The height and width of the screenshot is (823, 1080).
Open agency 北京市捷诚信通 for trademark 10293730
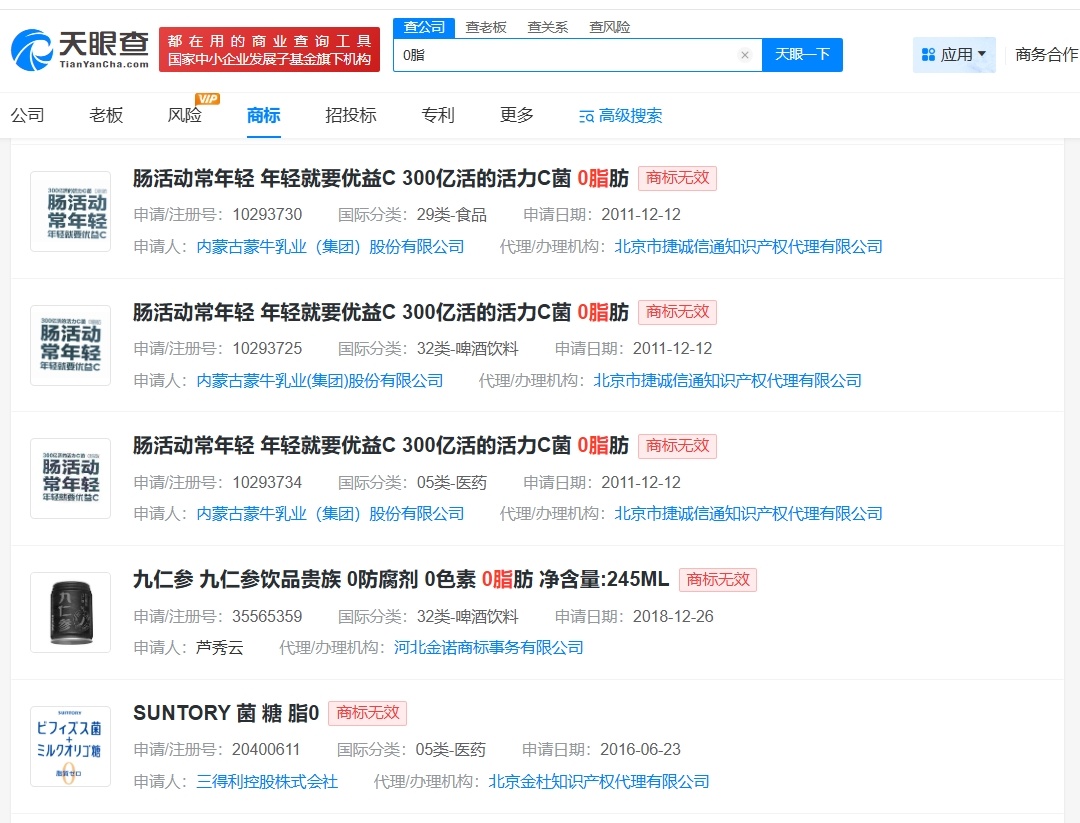point(748,247)
